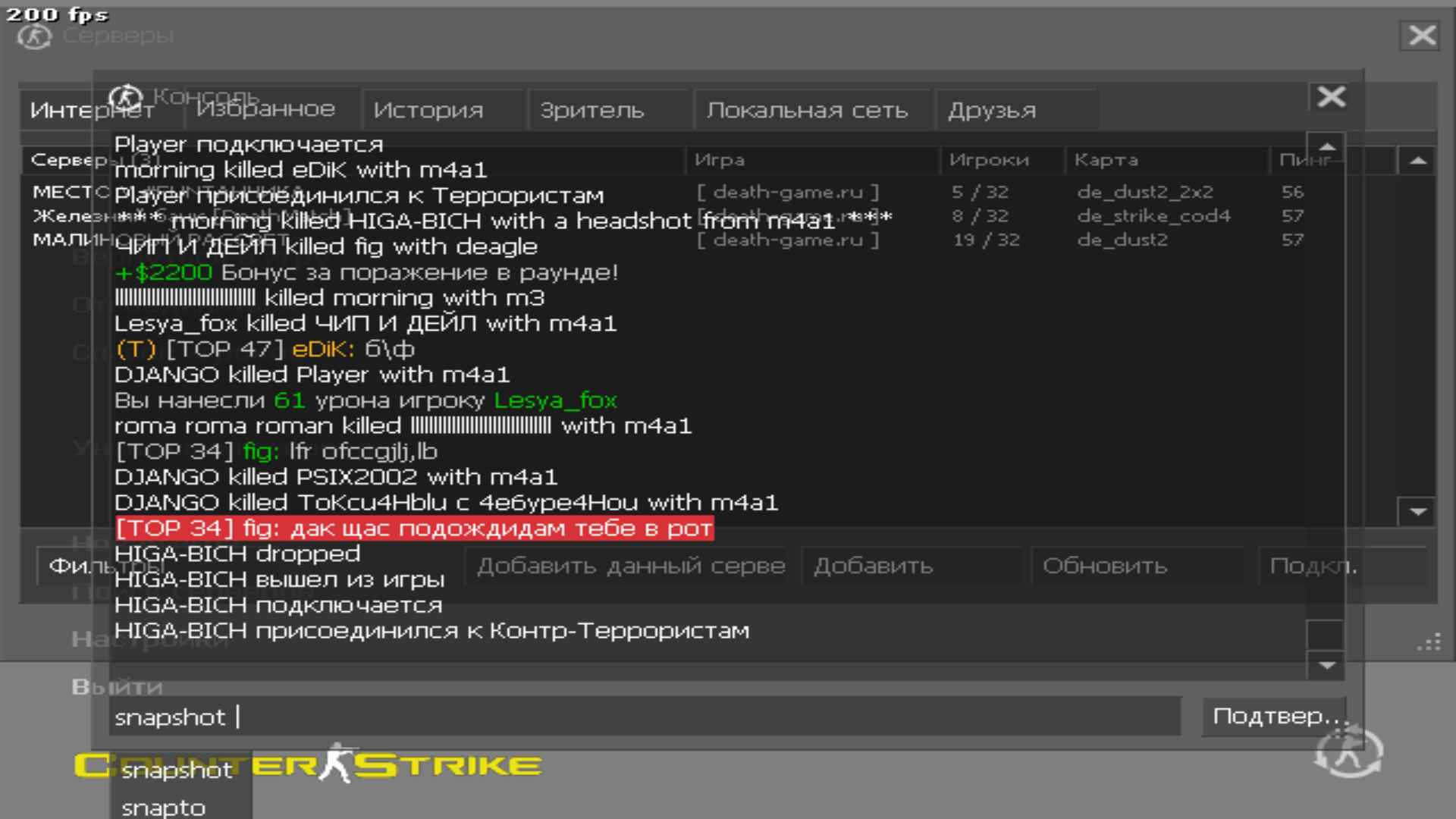Click 'Player подключается' console line
The height and width of the screenshot is (819, 1456).
(x=249, y=144)
